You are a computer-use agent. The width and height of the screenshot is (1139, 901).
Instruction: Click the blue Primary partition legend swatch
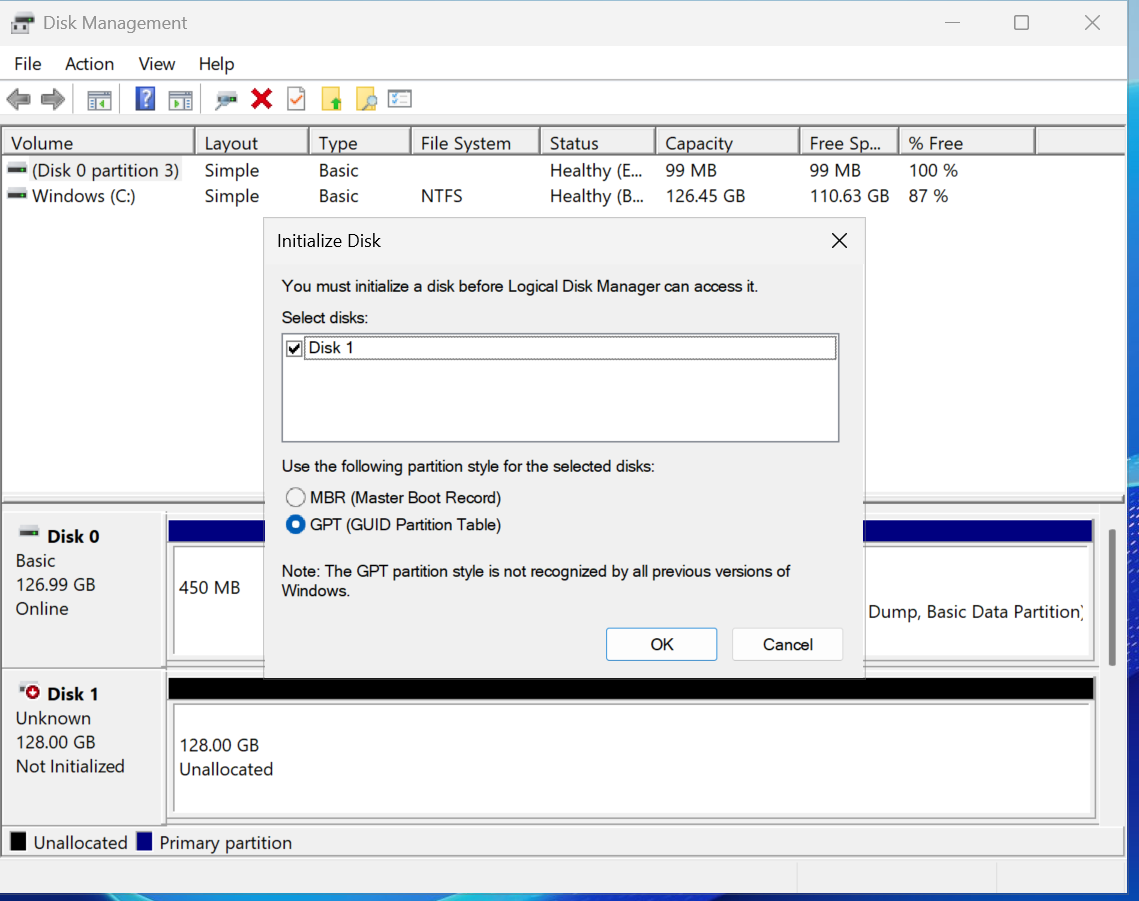pyautogui.click(x=145, y=841)
